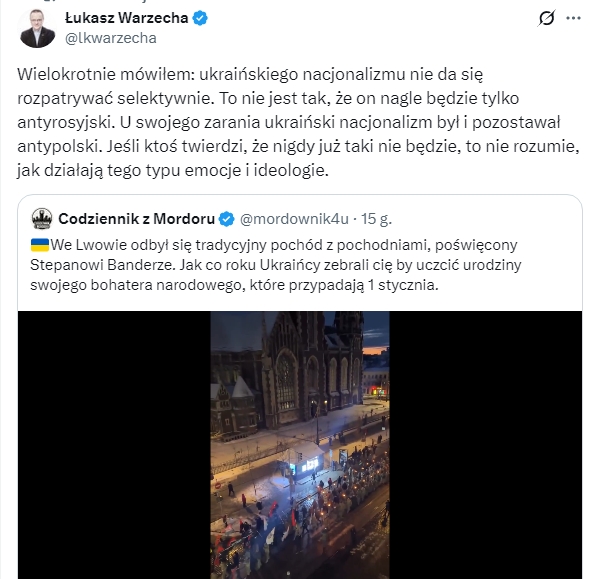The height and width of the screenshot is (579, 598).
Task: Click the Ukrainian flag emoji in quoted tweet
Action: click(x=40, y=245)
